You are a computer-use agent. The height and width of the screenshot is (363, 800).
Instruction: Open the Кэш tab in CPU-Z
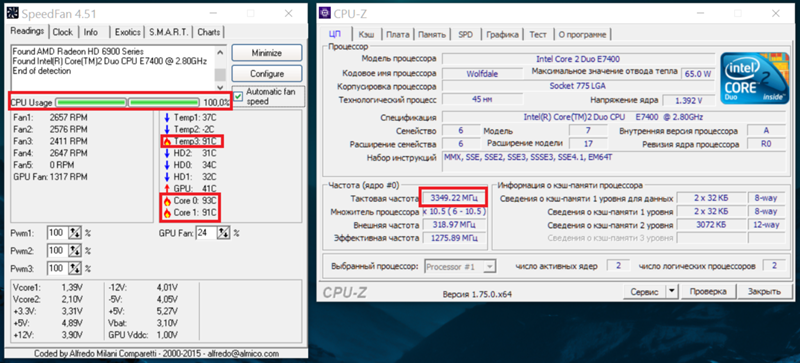click(x=366, y=35)
